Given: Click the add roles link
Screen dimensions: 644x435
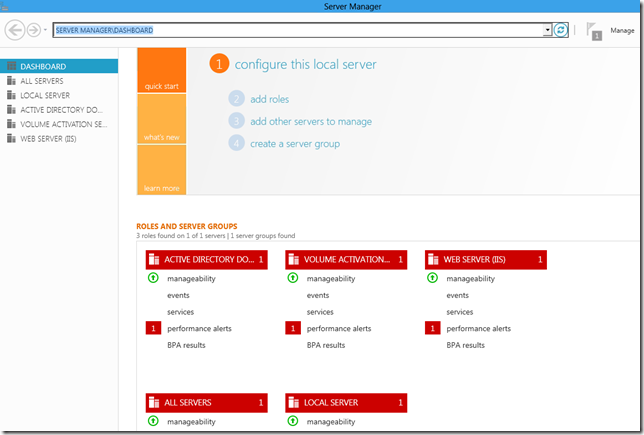Looking at the screenshot, I should (x=269, y=99).
